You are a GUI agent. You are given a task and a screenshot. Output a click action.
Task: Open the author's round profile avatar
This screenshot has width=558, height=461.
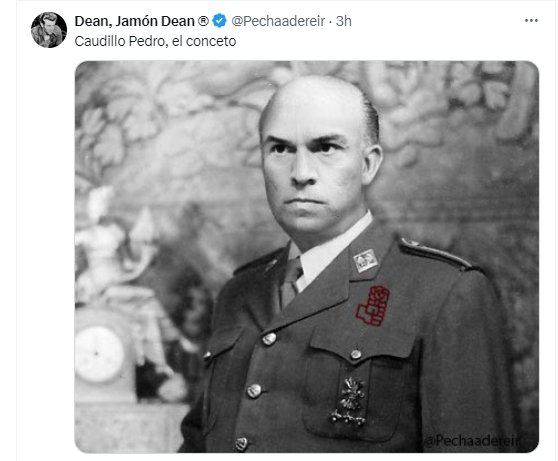point(49,30)
